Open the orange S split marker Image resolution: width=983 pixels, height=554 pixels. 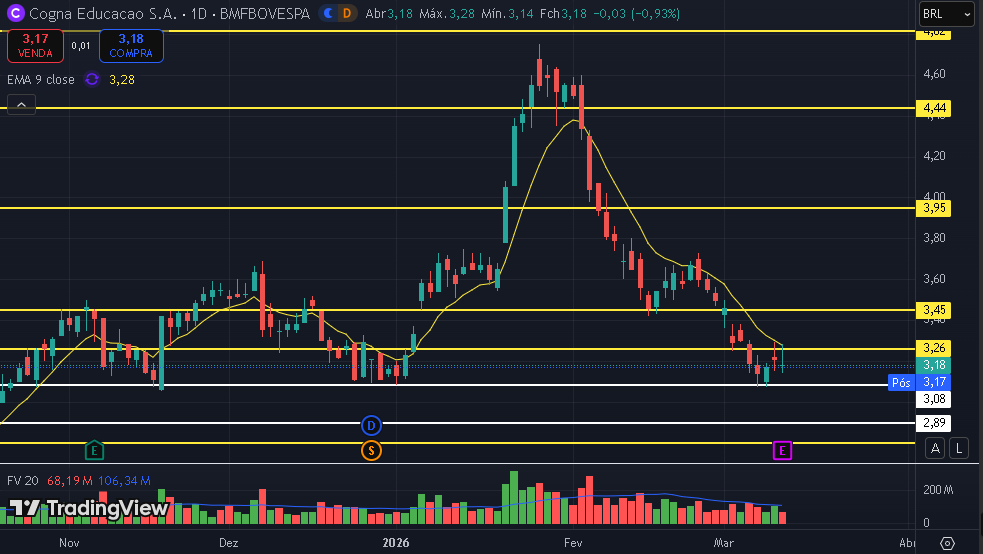pyautogui.click(x=371, y=450)
